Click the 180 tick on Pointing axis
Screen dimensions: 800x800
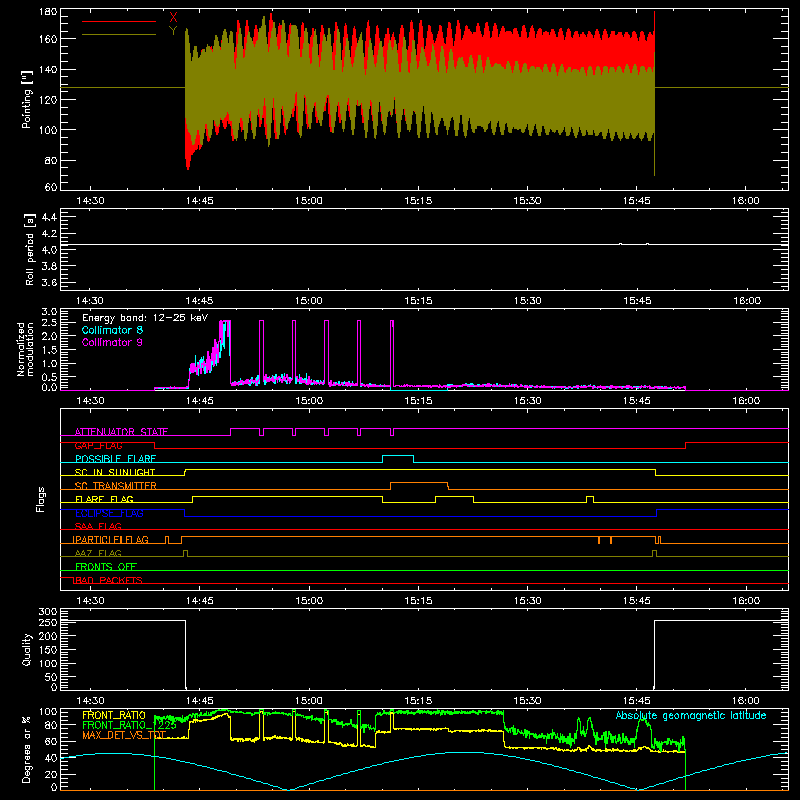(x=48, y=12)
